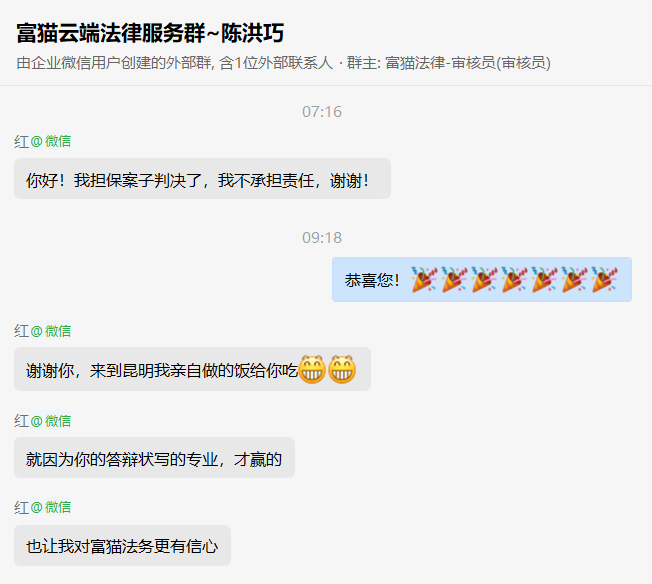Click the middle party popper emoji
Image resolution: width=652 pixels, height=584 pixels.
[514, 279]
